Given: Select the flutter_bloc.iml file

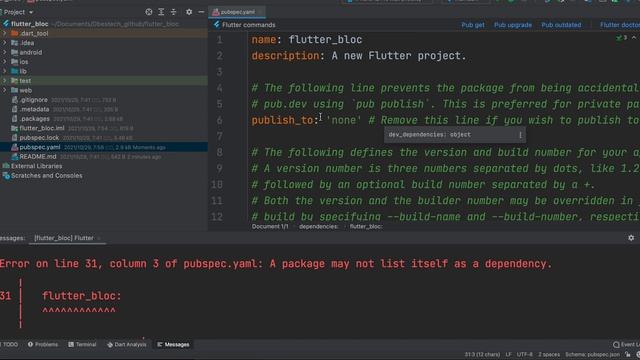Looking at the screenshot, I should click(42, 128).
